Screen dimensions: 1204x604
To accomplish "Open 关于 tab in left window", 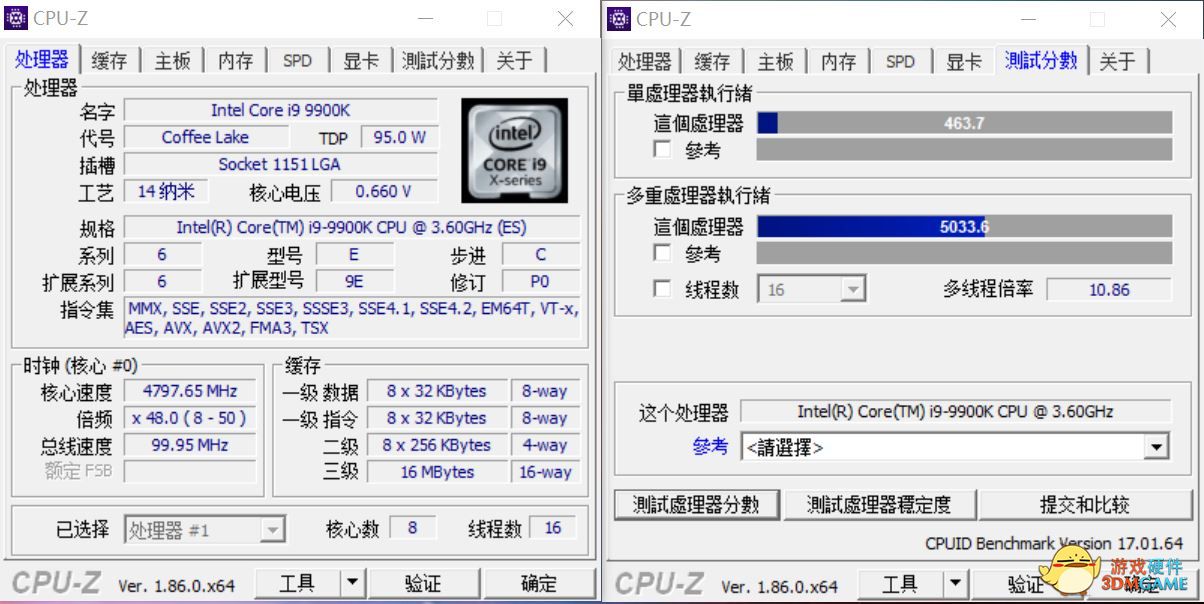I will (x=514, y=60).
